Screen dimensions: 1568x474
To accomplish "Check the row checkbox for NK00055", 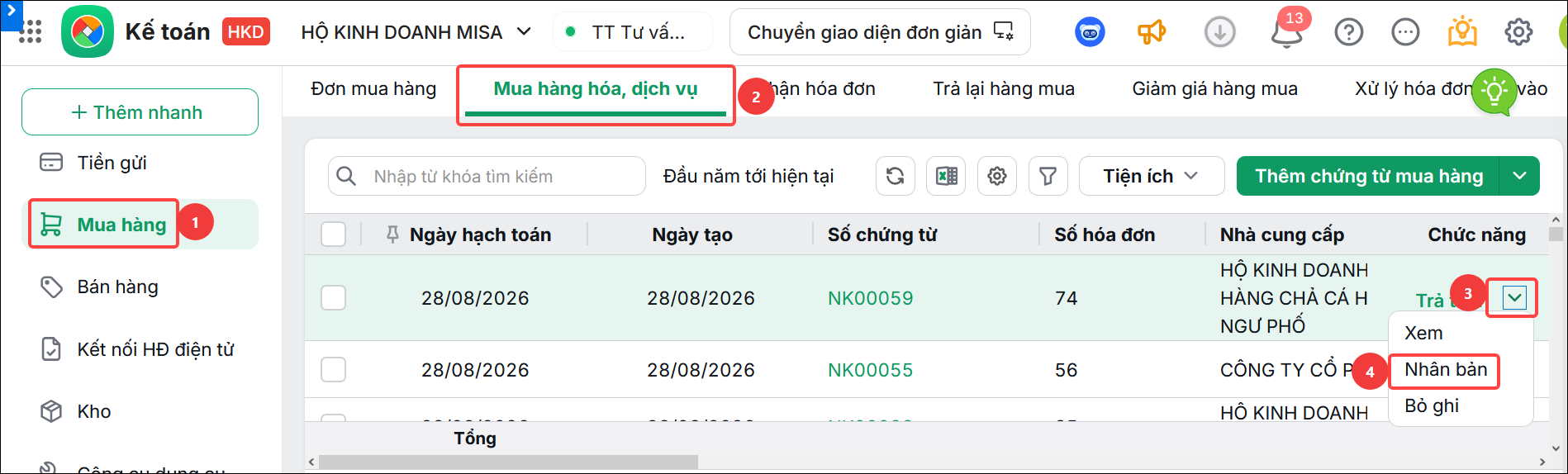I will [334, 369].
